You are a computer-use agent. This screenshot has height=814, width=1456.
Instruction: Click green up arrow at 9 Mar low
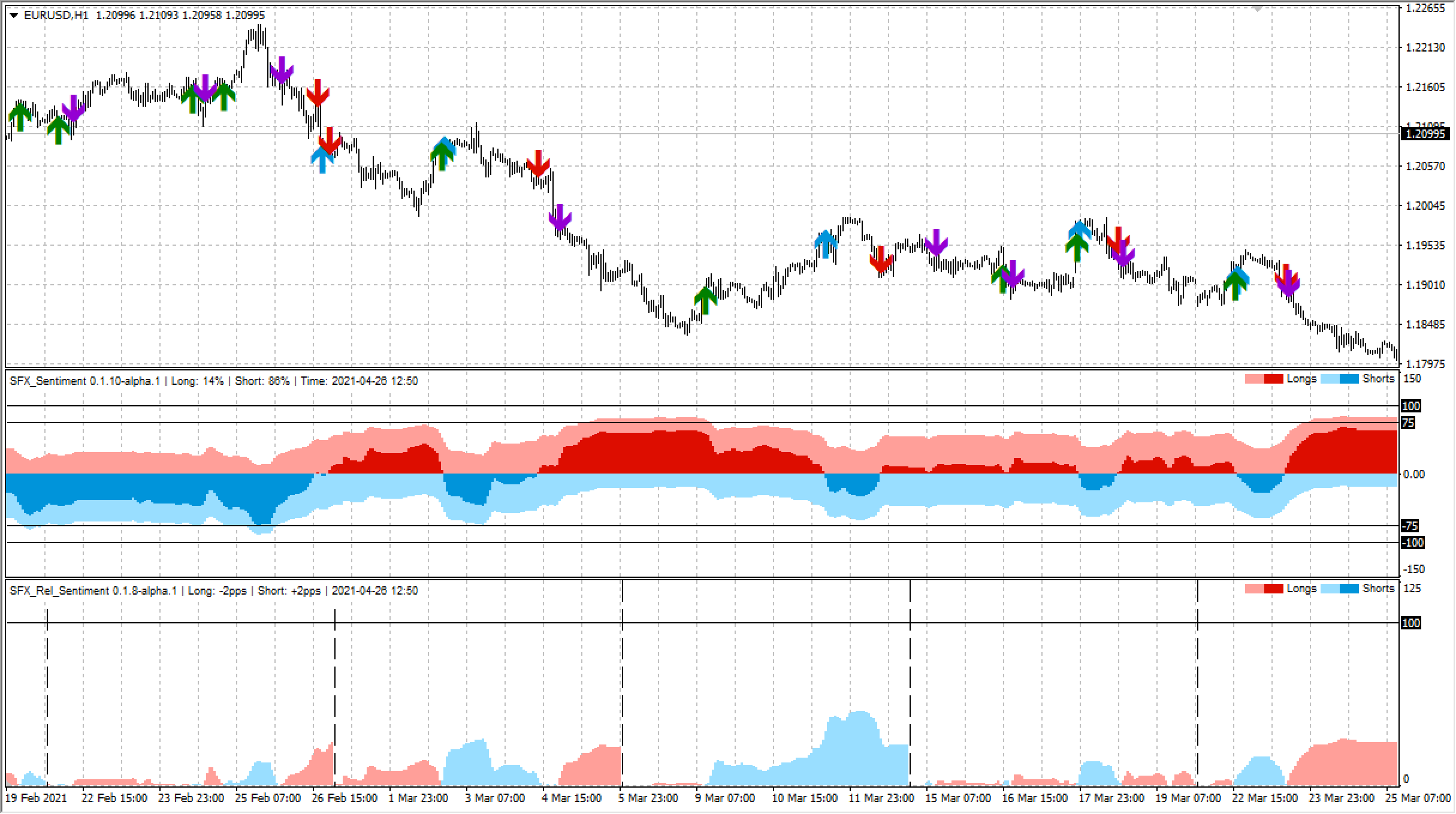[705, 300]
